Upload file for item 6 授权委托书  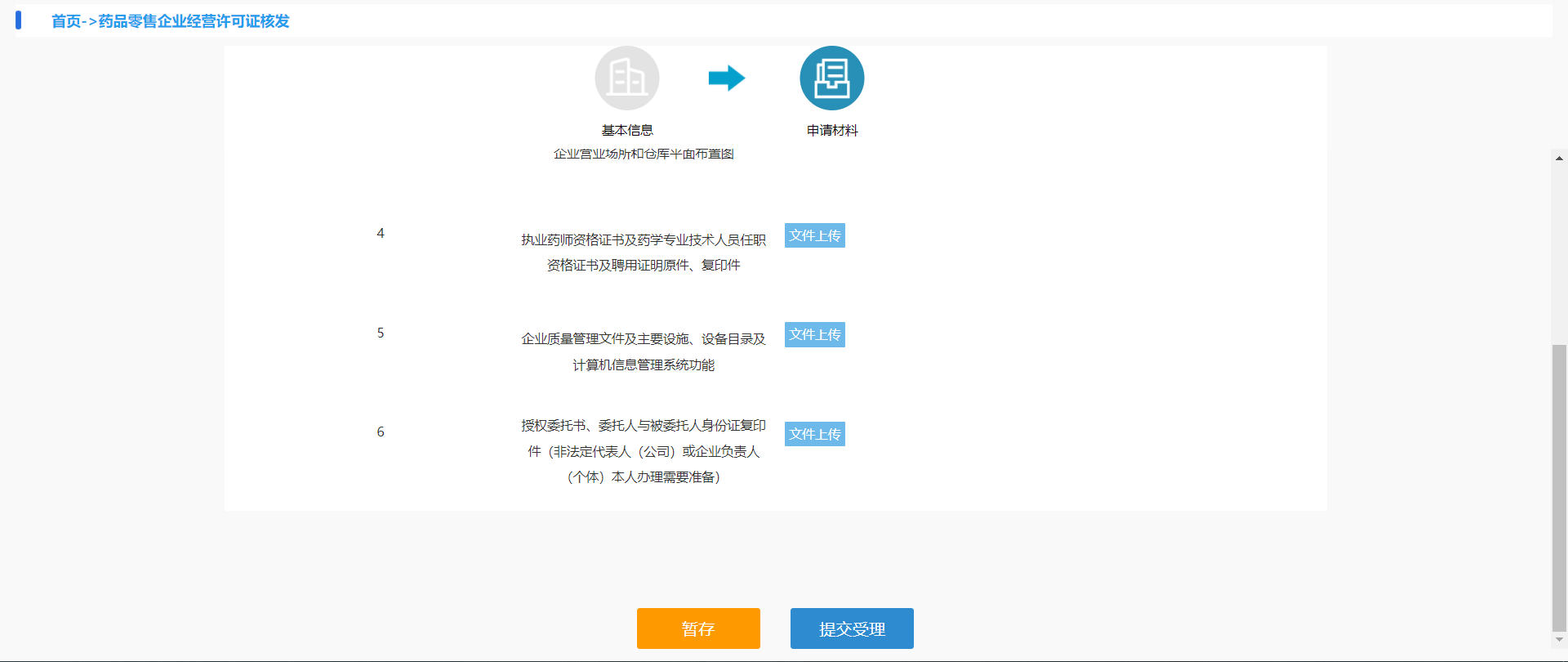pos(814,434)
